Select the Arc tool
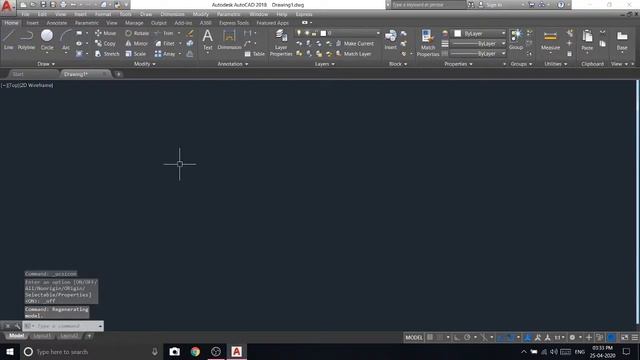Screen dimensions: 640x360 point(66,40)
